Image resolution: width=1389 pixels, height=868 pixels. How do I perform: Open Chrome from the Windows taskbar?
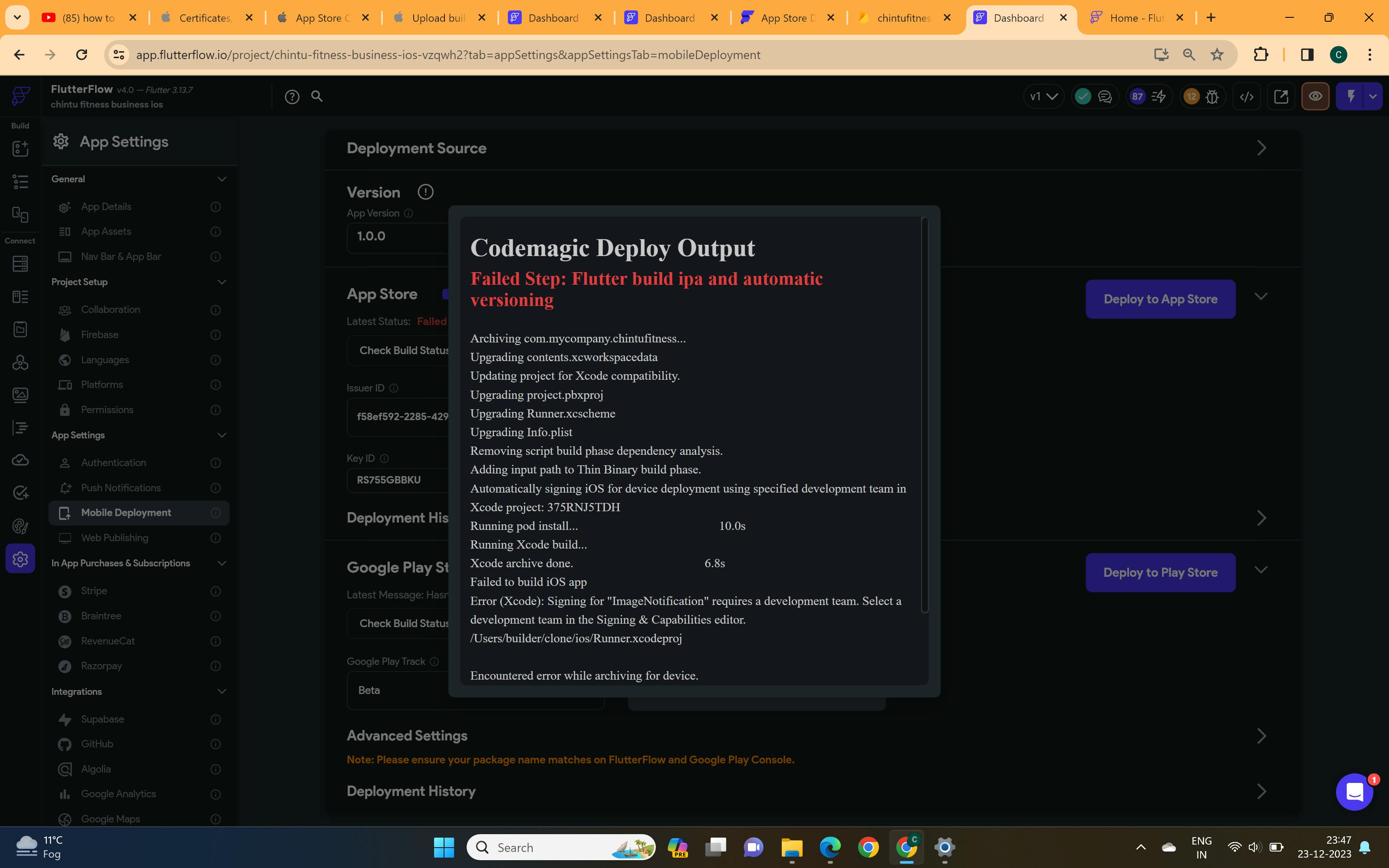pyautogui.click(x=868, y=847)
